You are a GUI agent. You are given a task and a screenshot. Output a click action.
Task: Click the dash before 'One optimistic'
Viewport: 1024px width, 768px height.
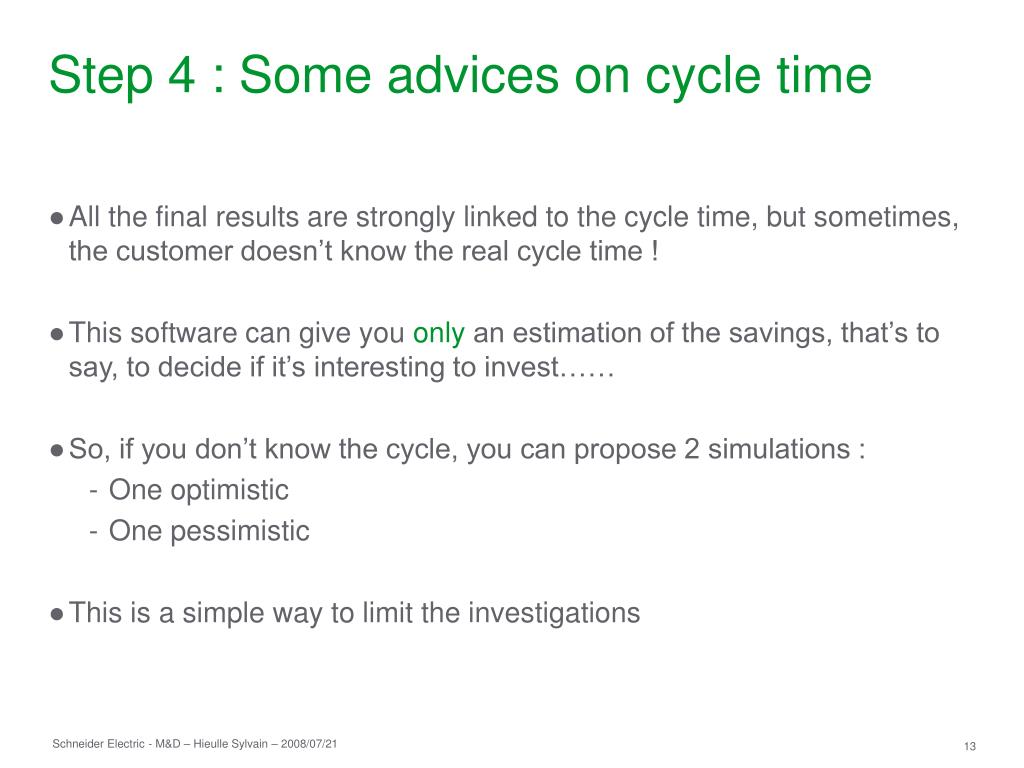pyautogui.click(x=94, y=491)
